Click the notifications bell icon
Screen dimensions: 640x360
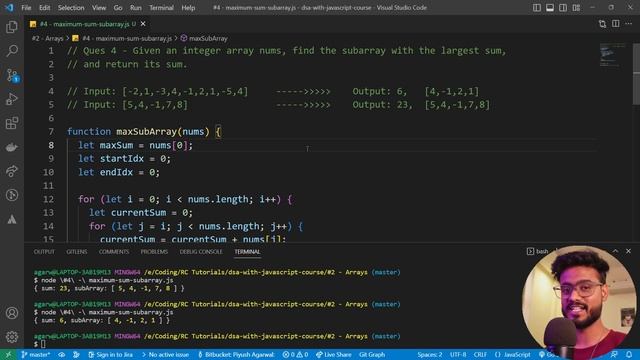[629, 355]
